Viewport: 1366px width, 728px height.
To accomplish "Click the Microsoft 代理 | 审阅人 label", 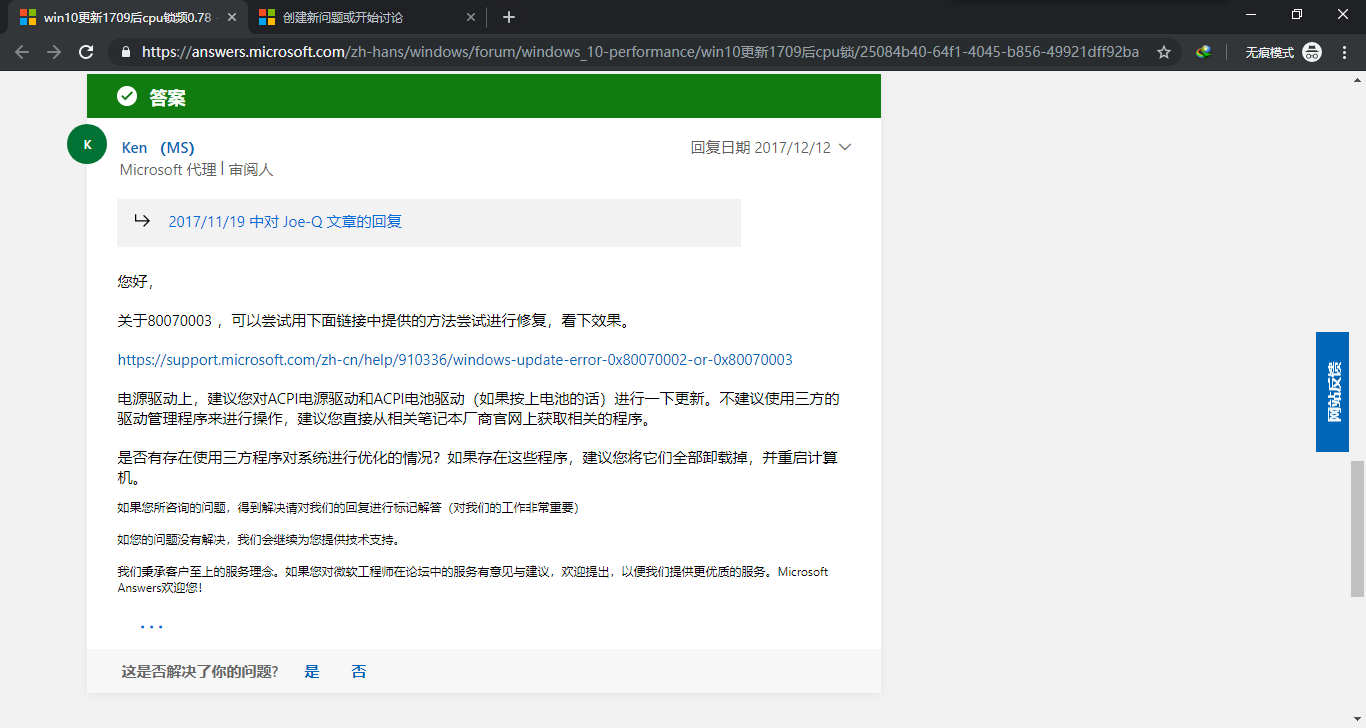I will [197, 170].
